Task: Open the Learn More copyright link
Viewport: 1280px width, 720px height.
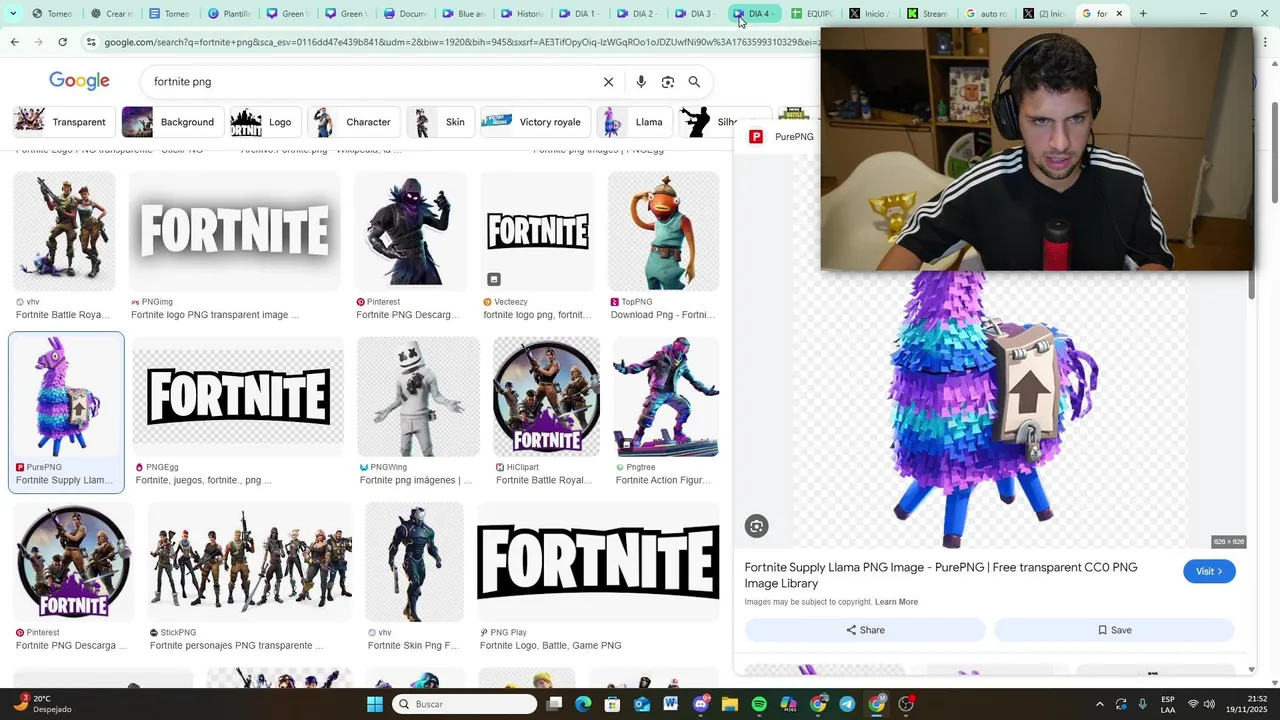Action: point(896,602)
